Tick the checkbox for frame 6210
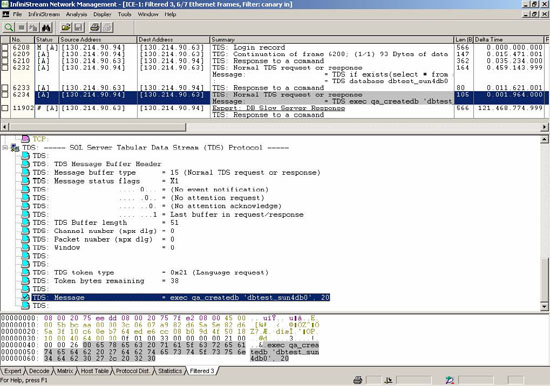 point(5,61)
